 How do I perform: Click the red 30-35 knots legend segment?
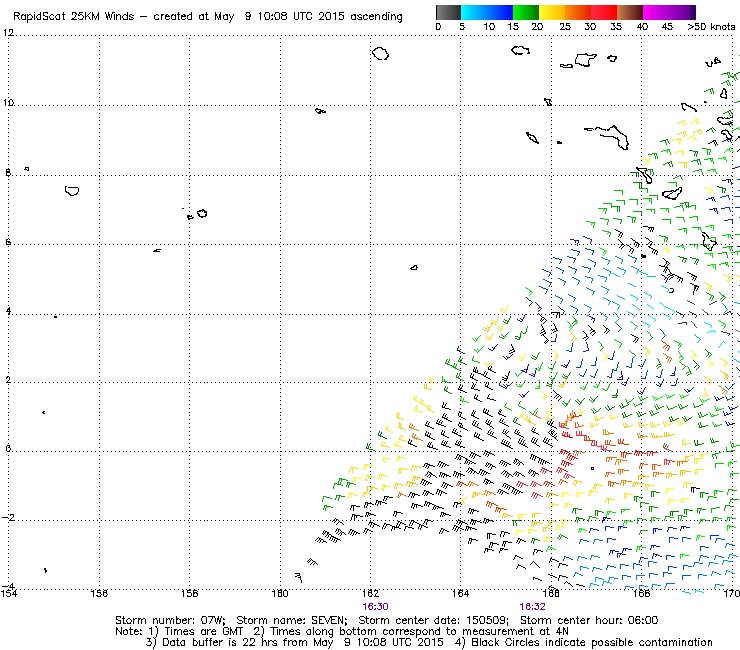click(x=604, y=12)
